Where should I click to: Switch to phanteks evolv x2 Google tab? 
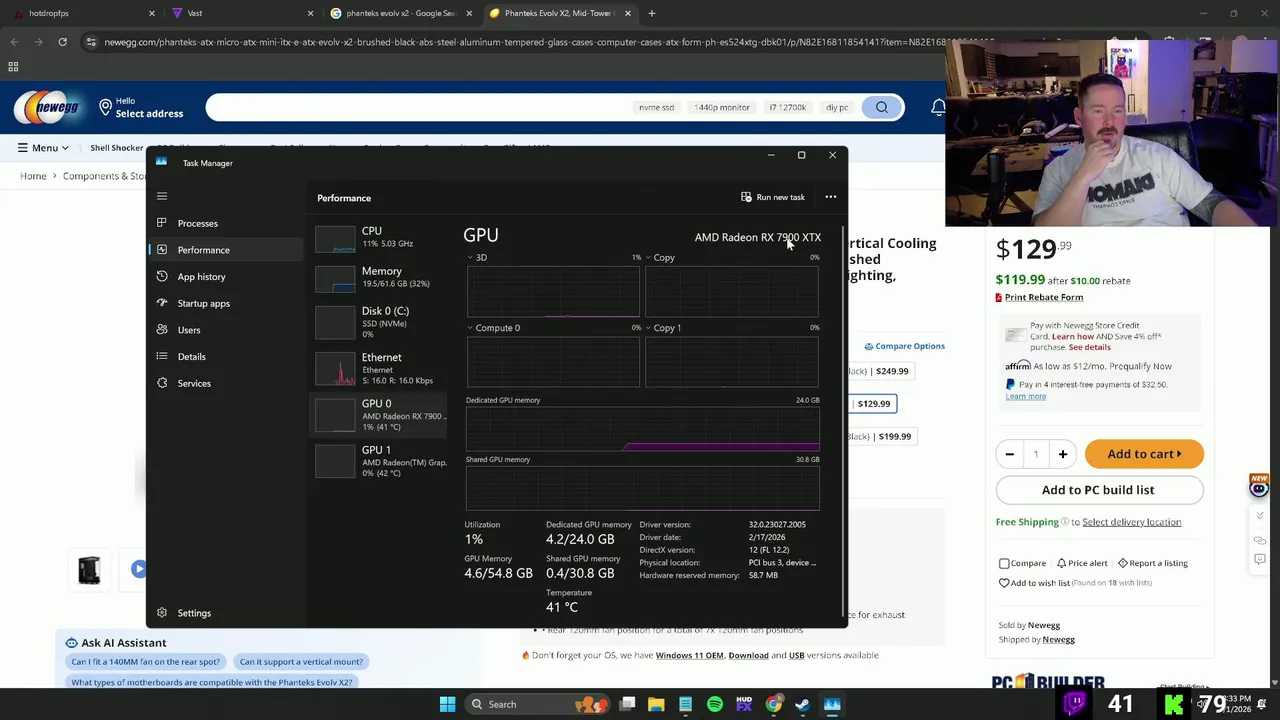(399, 13)
